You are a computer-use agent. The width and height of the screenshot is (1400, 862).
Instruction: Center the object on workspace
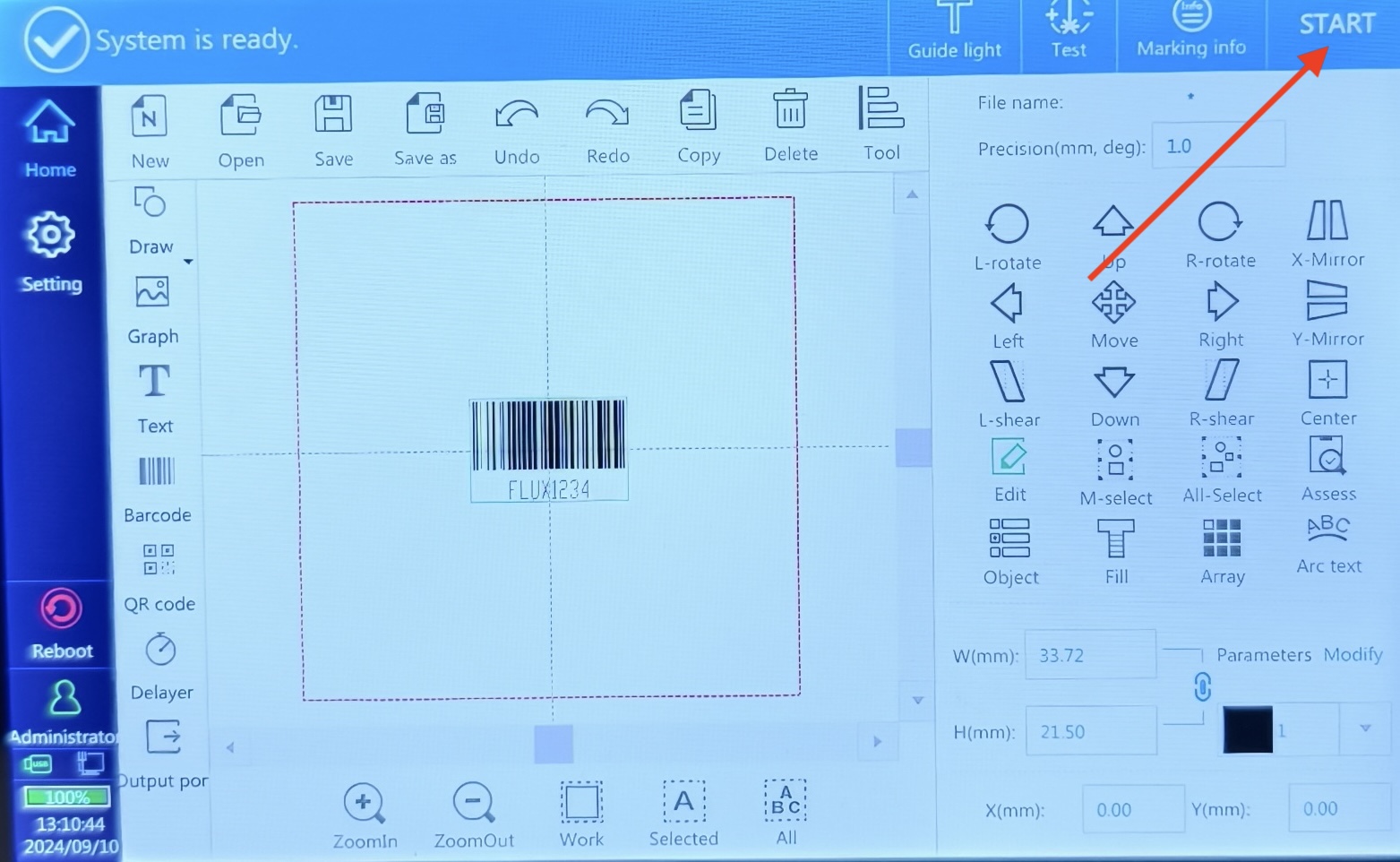pyautogui.click(x=1328, y=393)
